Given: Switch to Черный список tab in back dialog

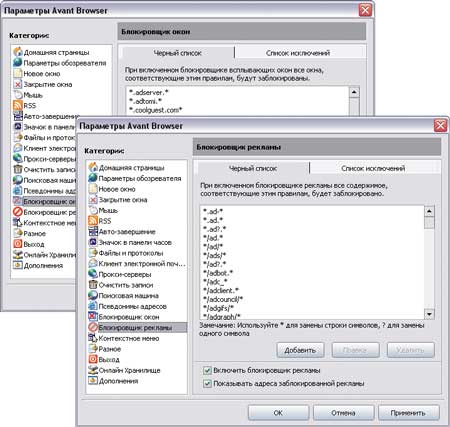Looking at the screenshot, I should [178, 53].
